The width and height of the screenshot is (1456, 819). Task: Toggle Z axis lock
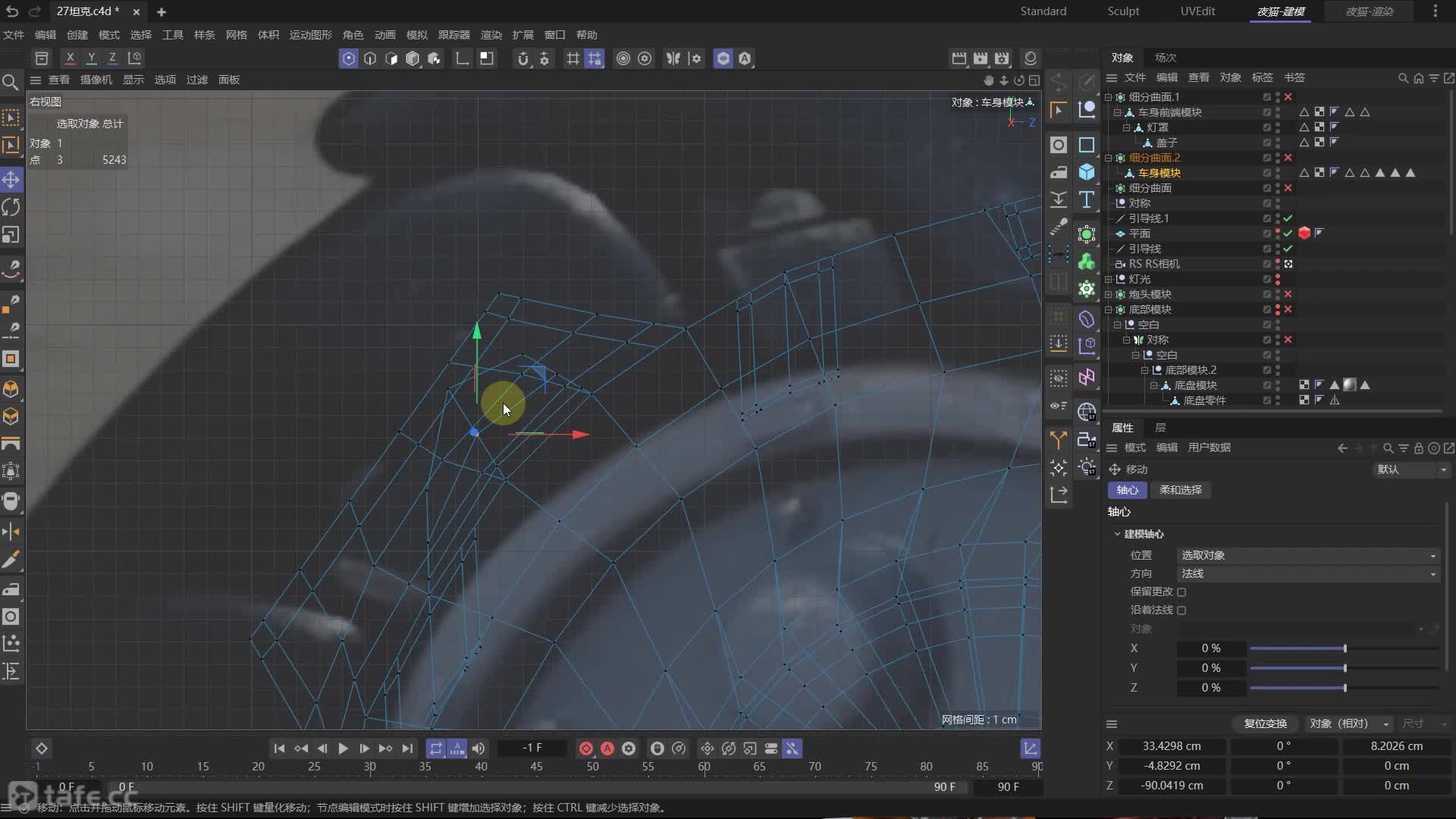pos(112,58)
